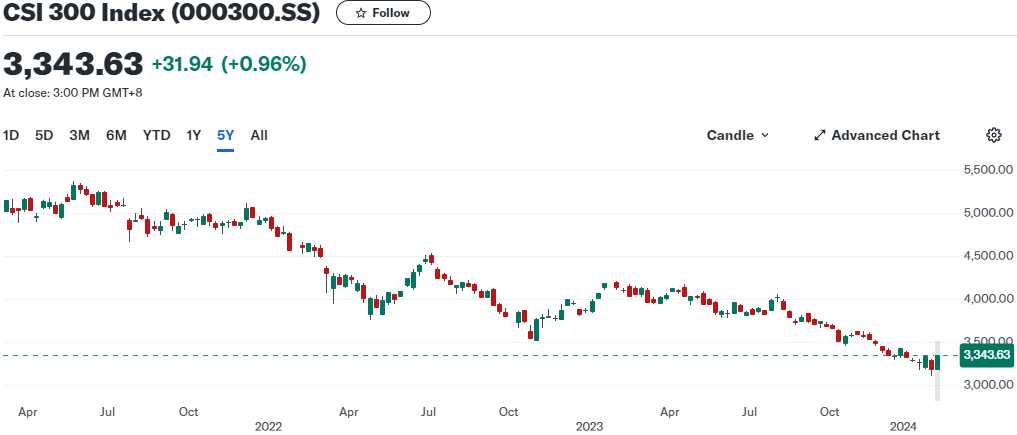Open Advanced Chart expand arrows

click(819, 135)
